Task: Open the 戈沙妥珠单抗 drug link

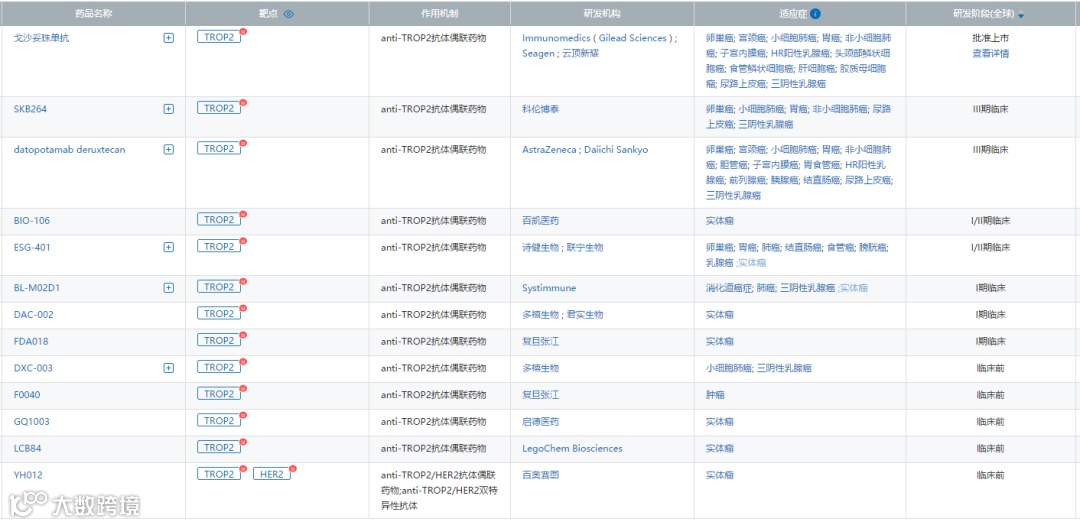Action: point(41,38)
